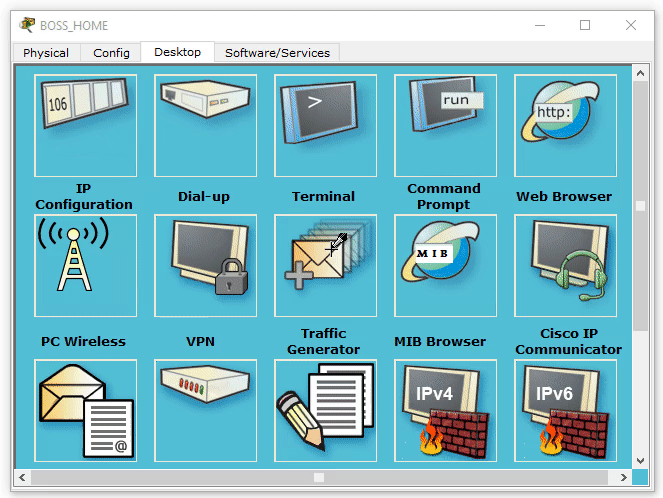Click the horizontal scrollbar right arrow
The image size is (663, 498).
pos(624,477)
